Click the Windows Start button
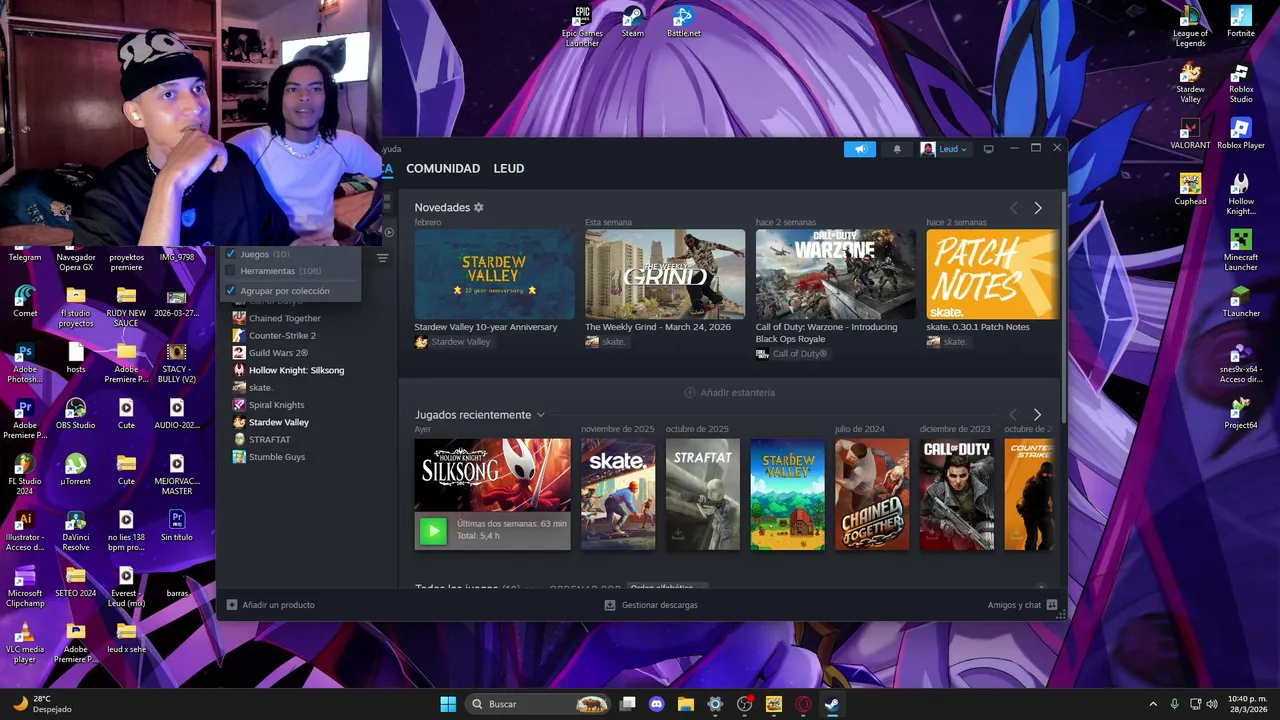Screen dimensions: 1280x720 448,704
